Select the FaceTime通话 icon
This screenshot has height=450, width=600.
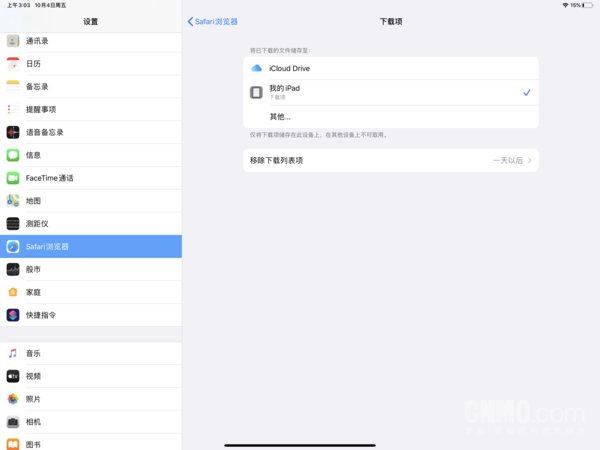[x=13, y=178]
